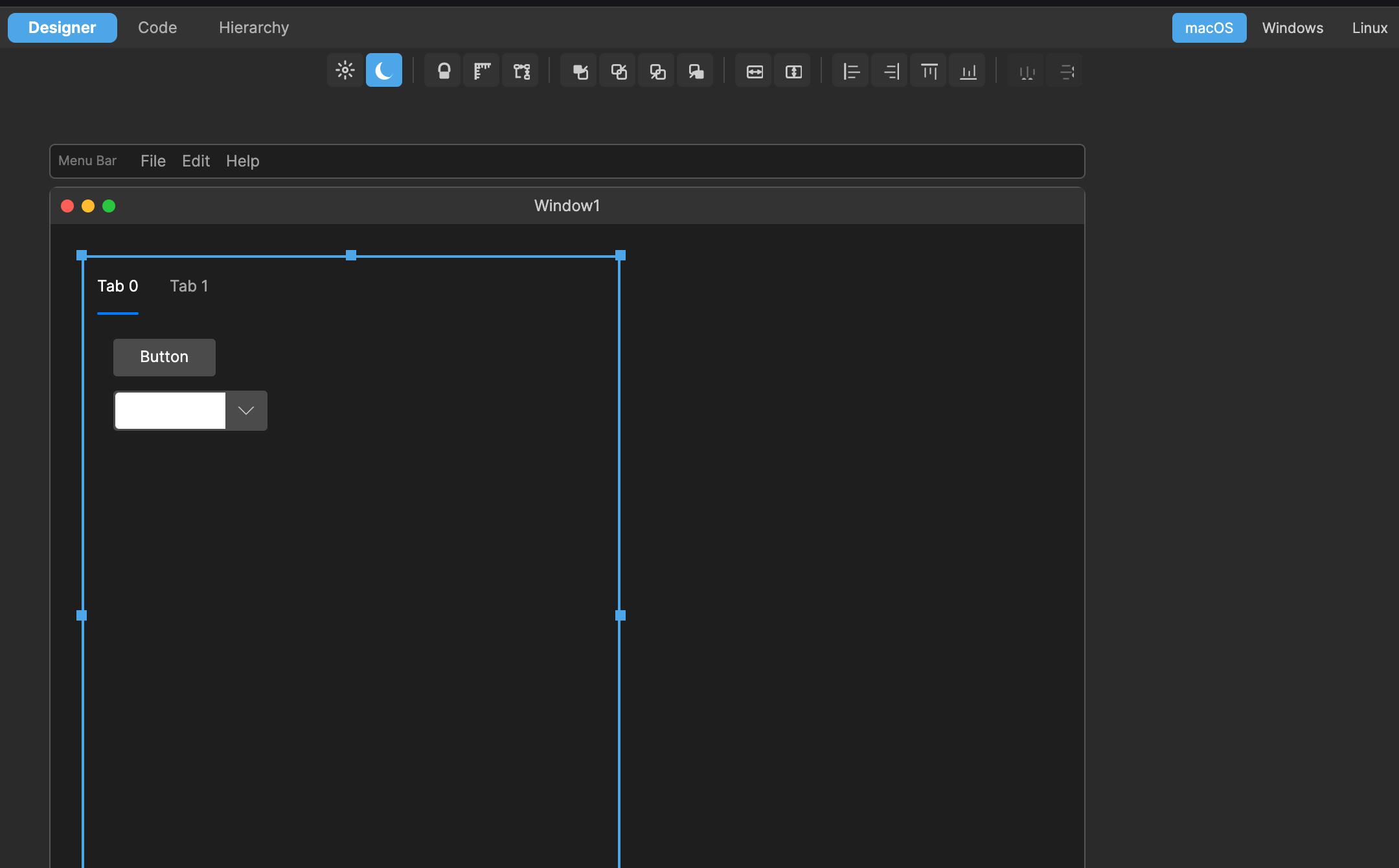Open the Help menu in Menu Bar
This screenshot has height=868, width=1399.
tap(242, 161)
